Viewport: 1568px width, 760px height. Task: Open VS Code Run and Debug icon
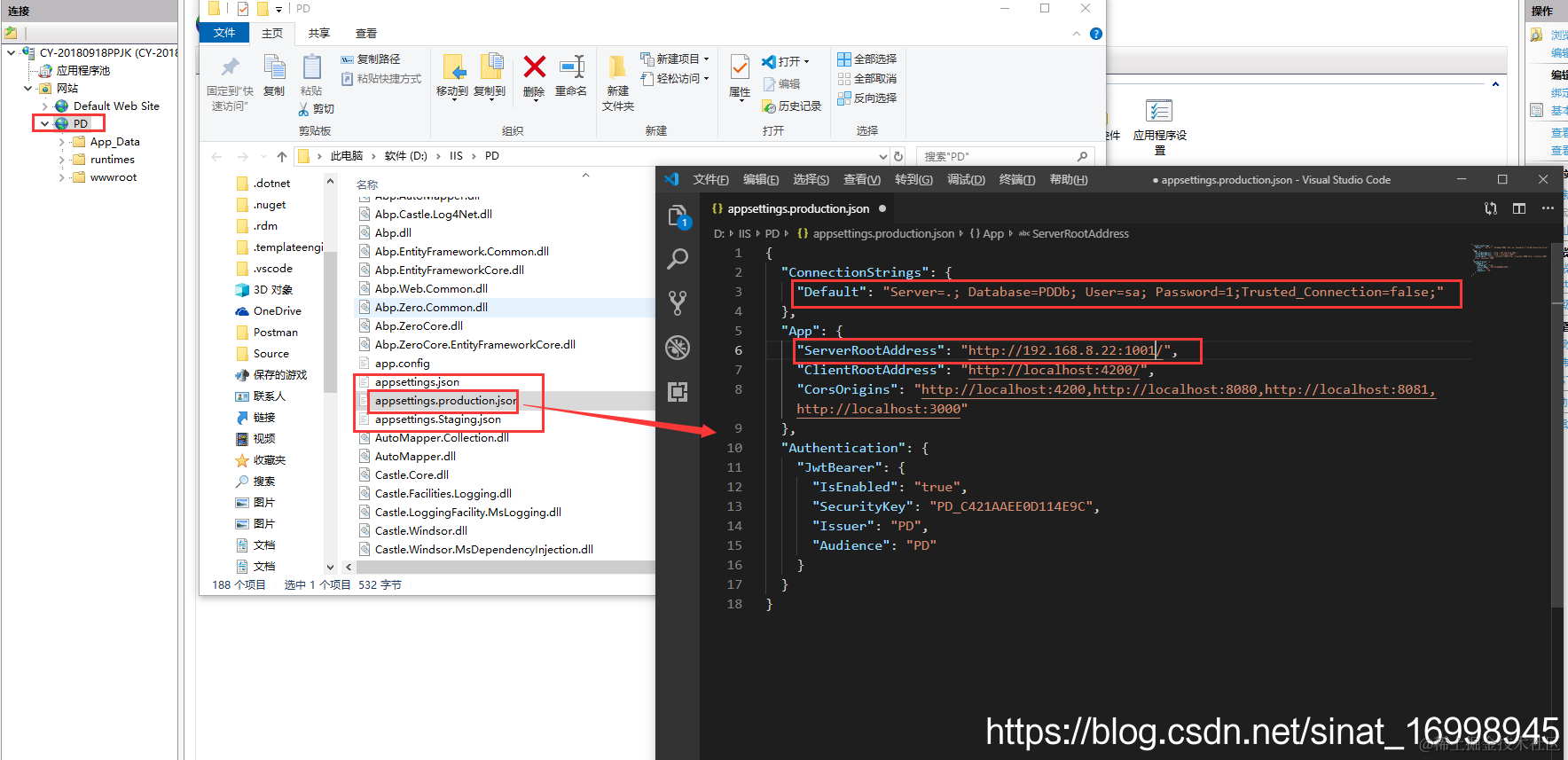tap(678, 348)
